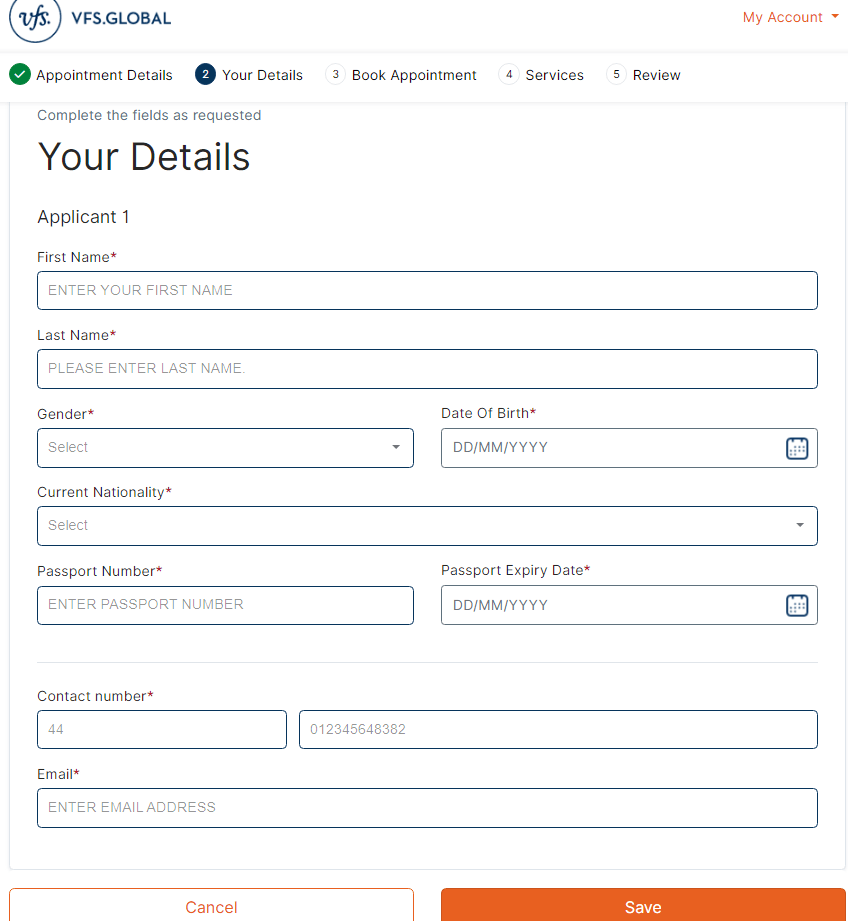The height and width of the screenshot is (921, 848).
Task: Open the My Account dropdown menu
Action: [x=790, y=17]
